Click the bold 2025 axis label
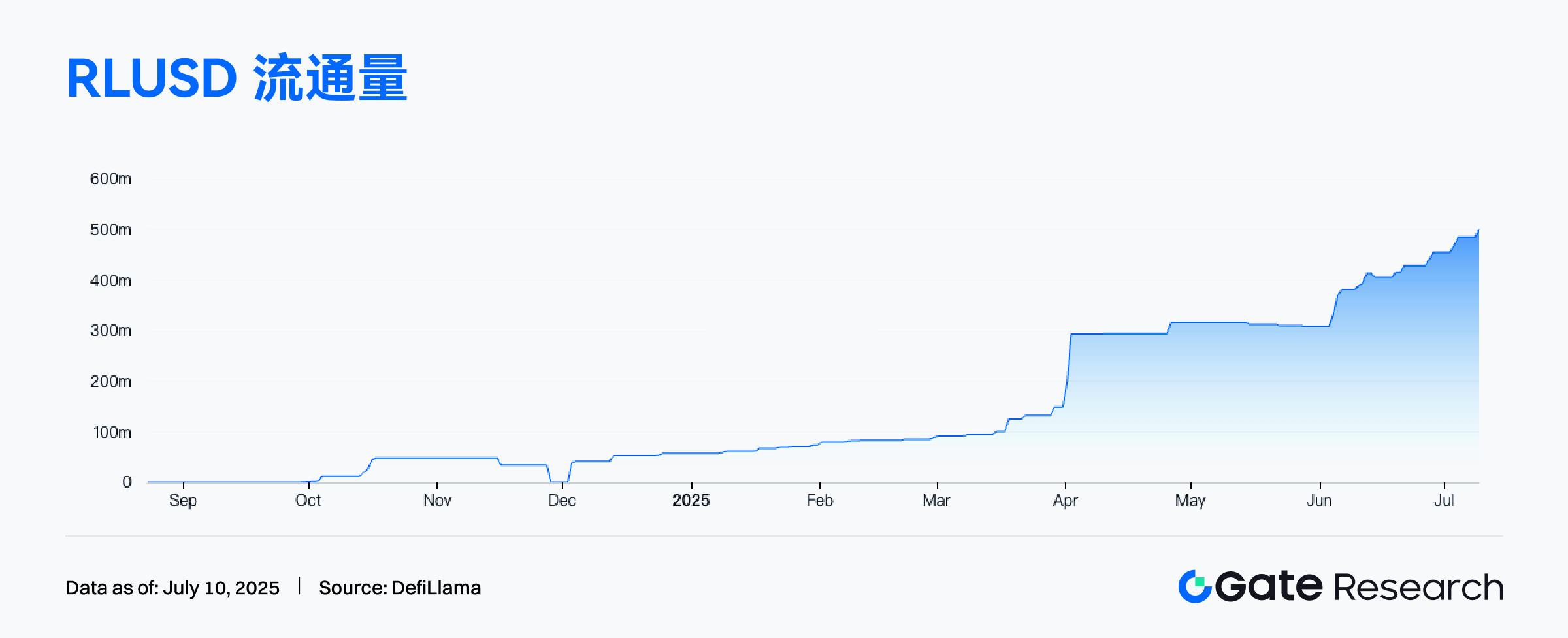Viewport: 1568px width, 638px height. pos(691,501)
